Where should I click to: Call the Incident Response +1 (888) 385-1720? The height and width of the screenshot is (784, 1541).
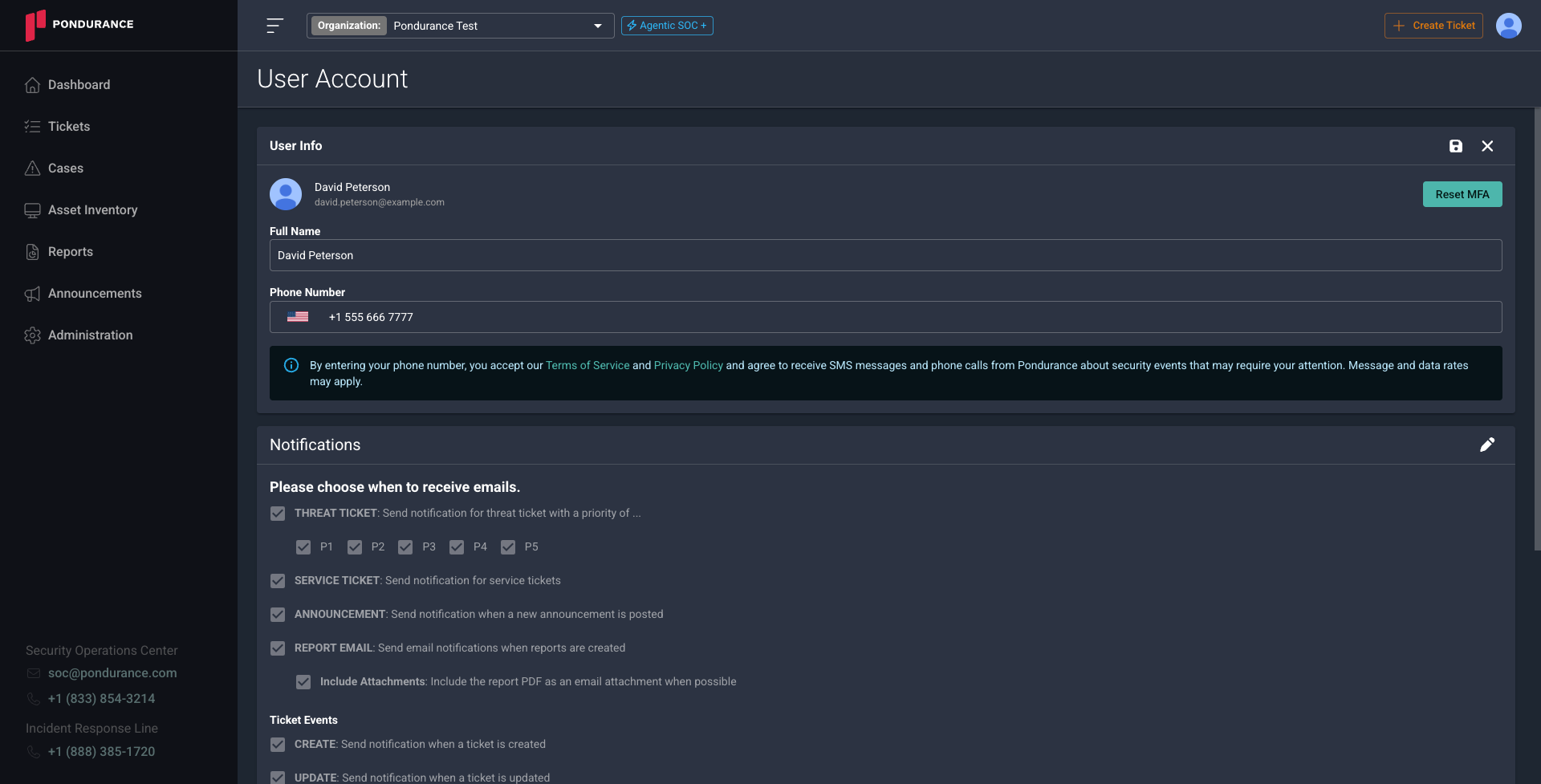[x=101, y=752]
